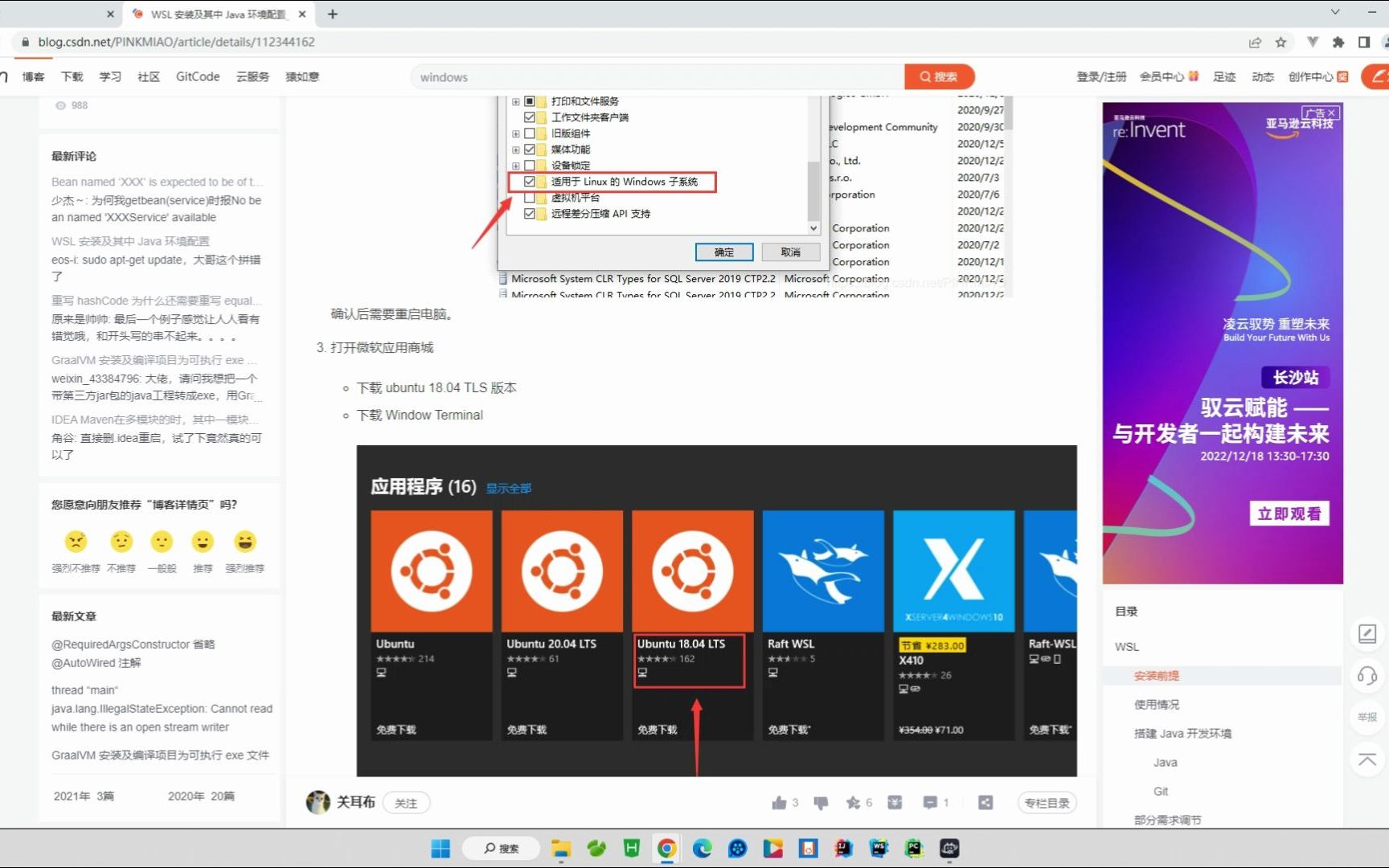Open Microsoft Edge from taskbar
1389x868 pixels.
tap(702, 848)
